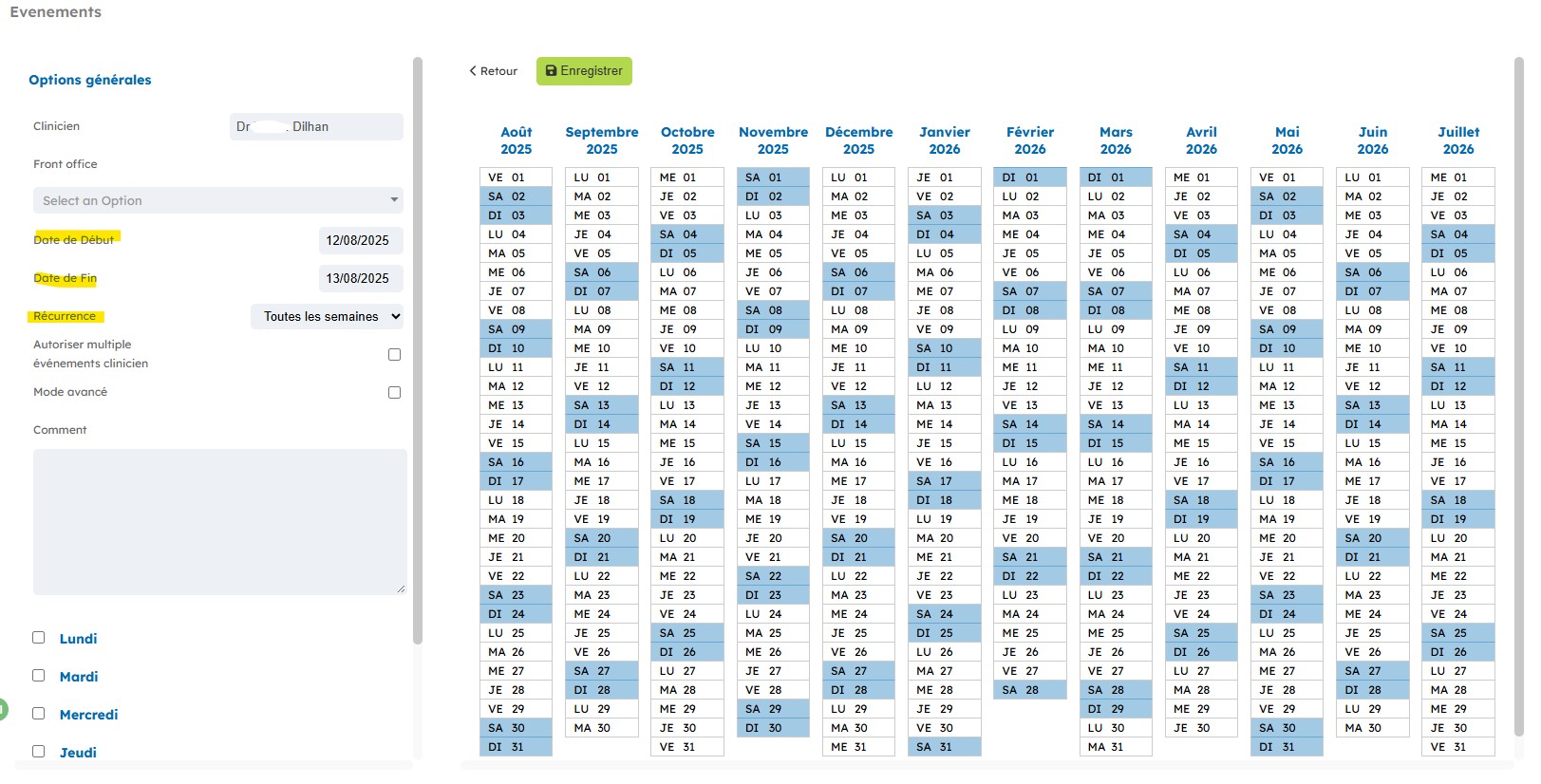
Task: Click the calendar panel's right scrollbar
Action: (1518, 380)
